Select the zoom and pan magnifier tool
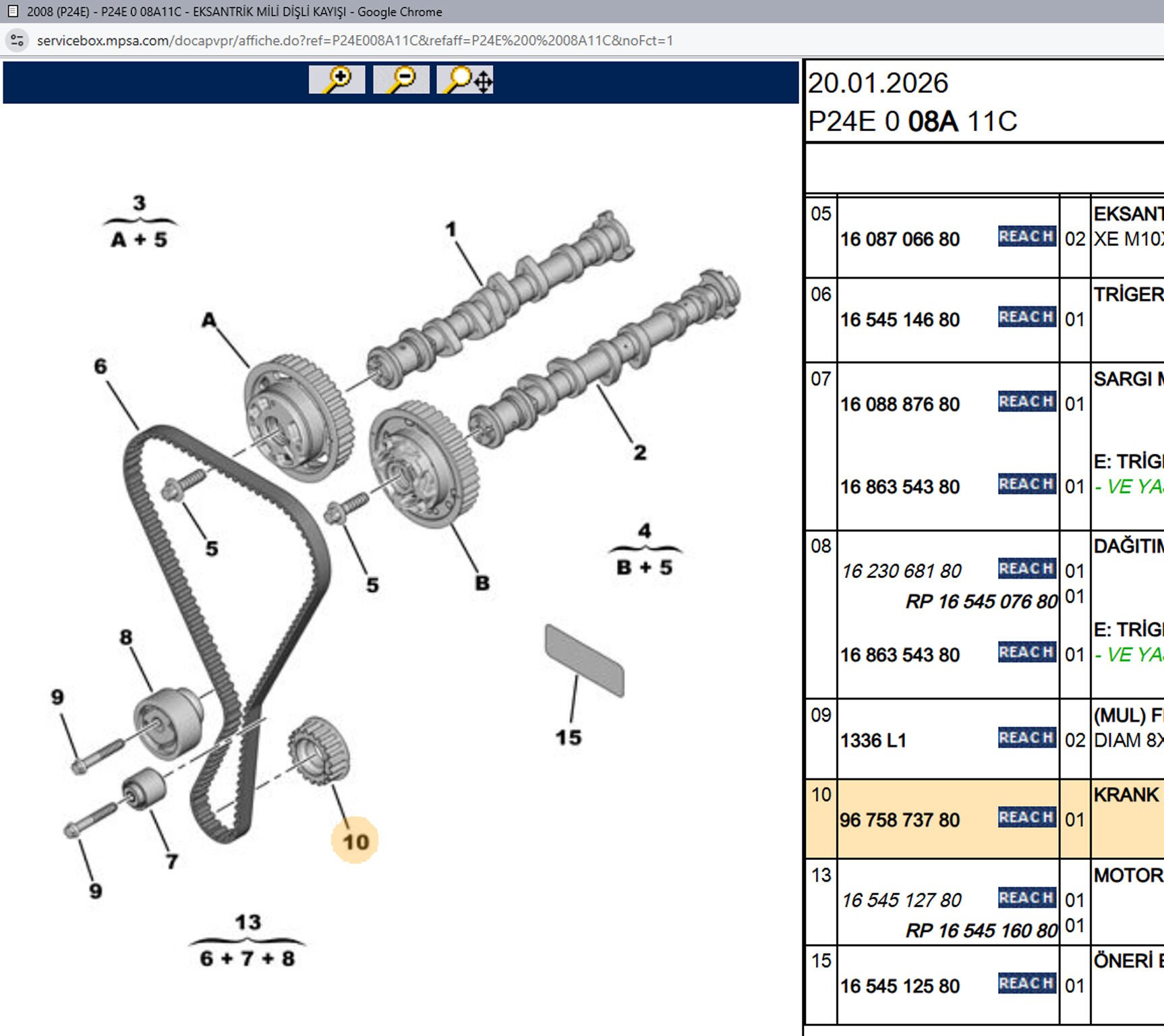The width and height of the screenshot is (1164, 1036). coord(465,80)
